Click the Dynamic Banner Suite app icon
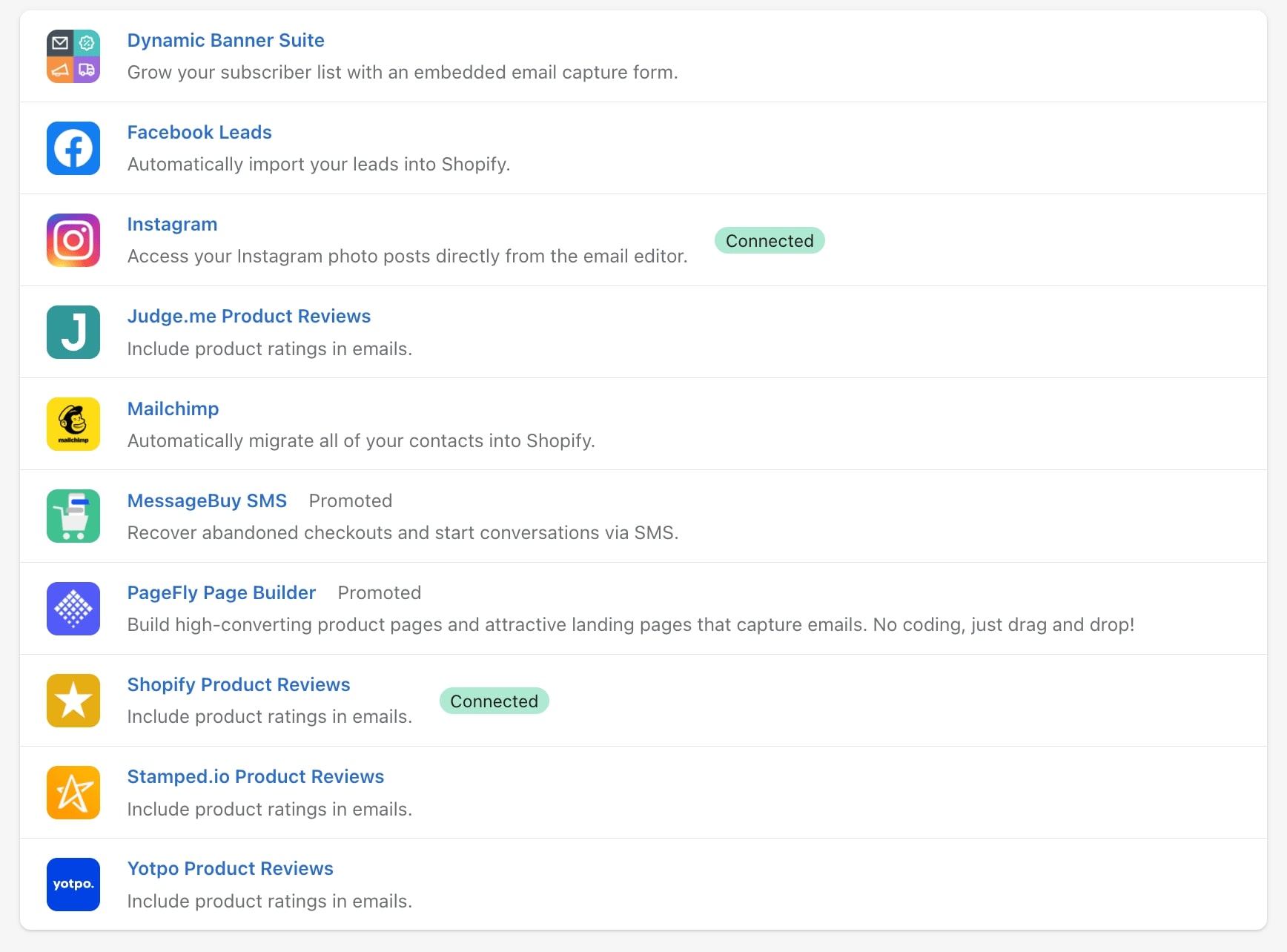The image size is (1287, 952). 73,56
